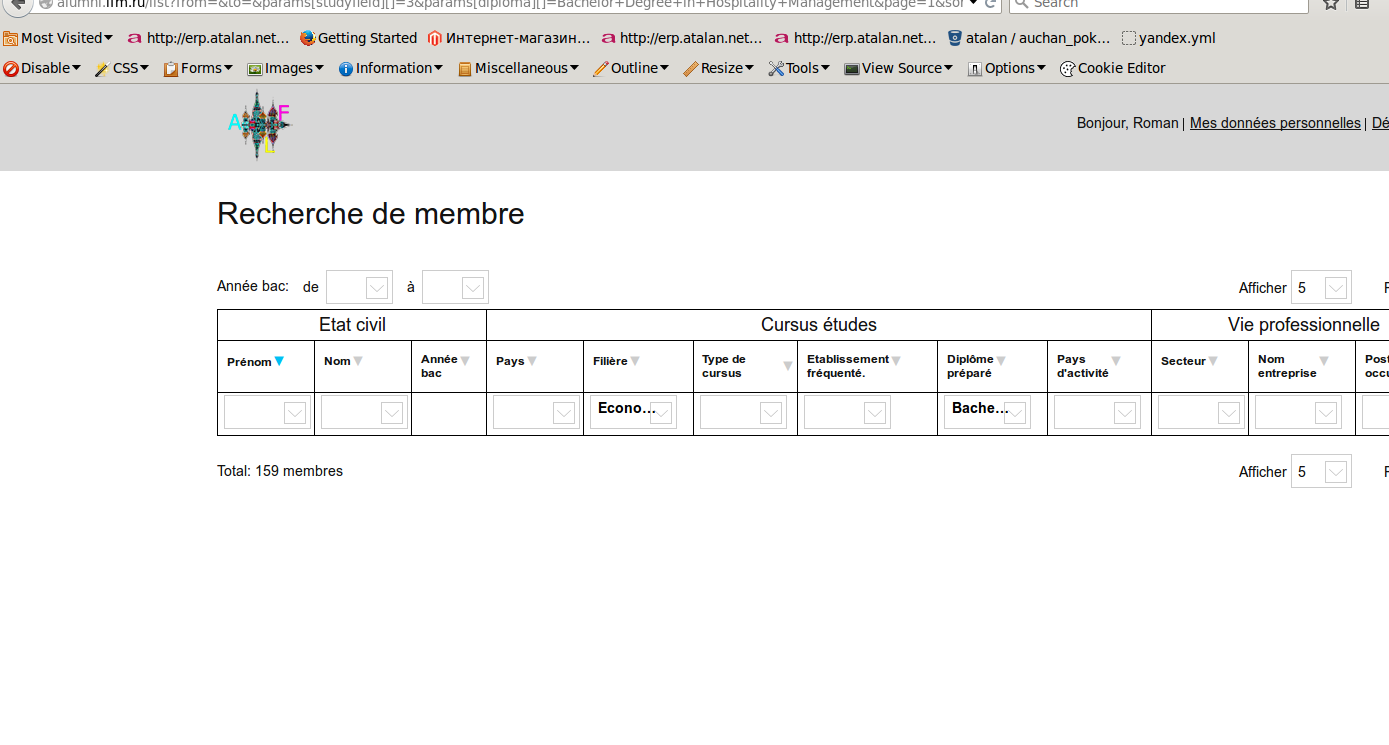Image resolution: width=1389 pixels, height=745 pixels.
Task: Open the Prénom filter dropdown
Action: tap(267, 412)
